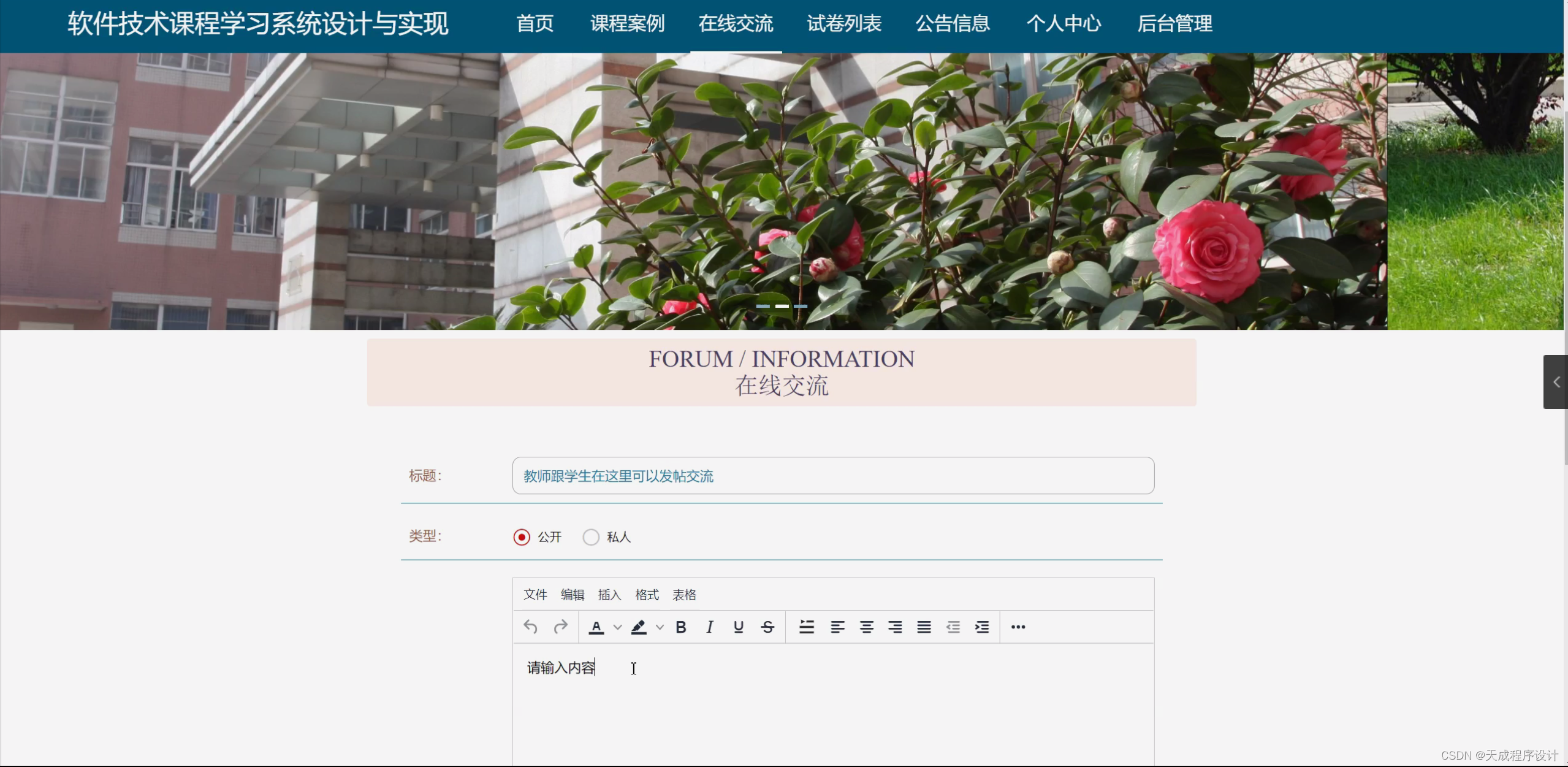The width and height of the screenshot is (1568, 767).
Task: Apply bold formatting to content text
Action: coord(680,627)
